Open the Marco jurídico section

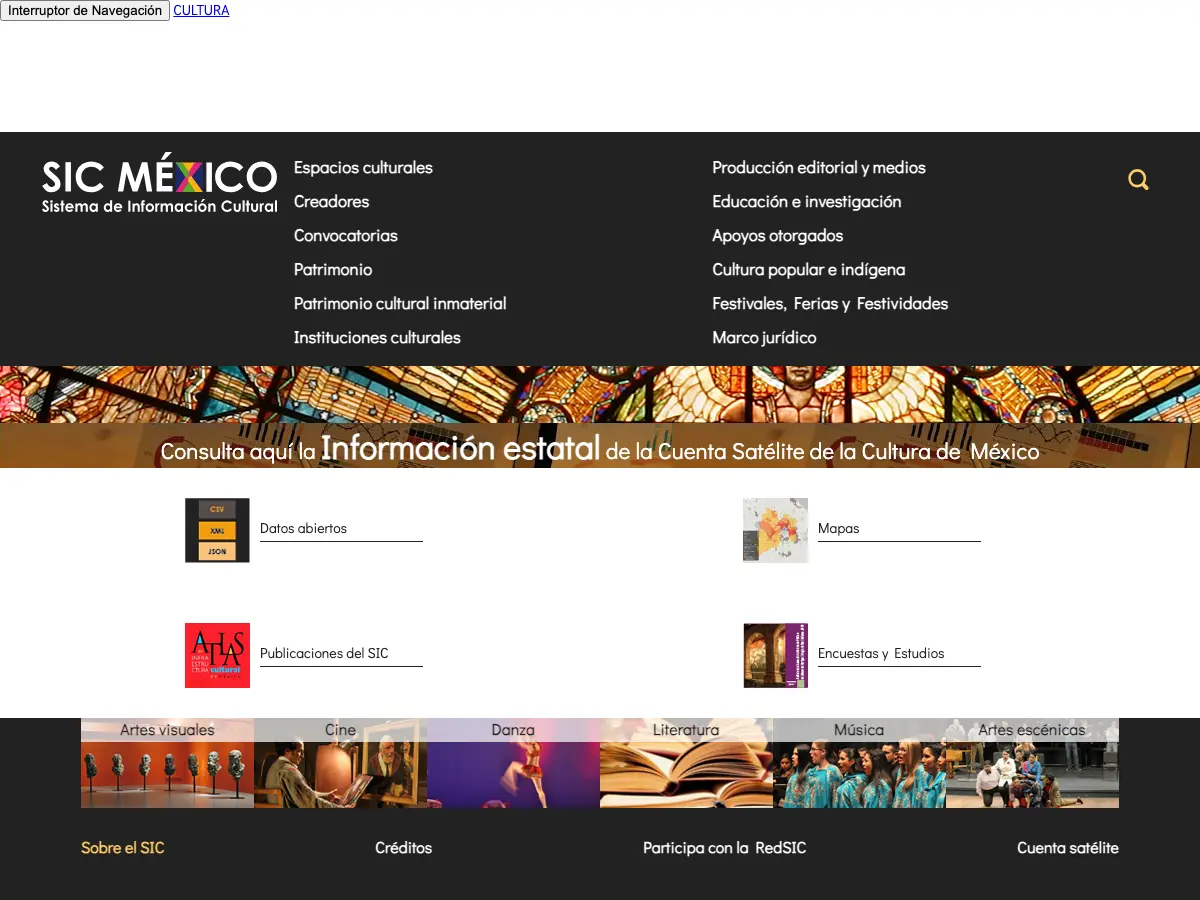coord(764,338)
